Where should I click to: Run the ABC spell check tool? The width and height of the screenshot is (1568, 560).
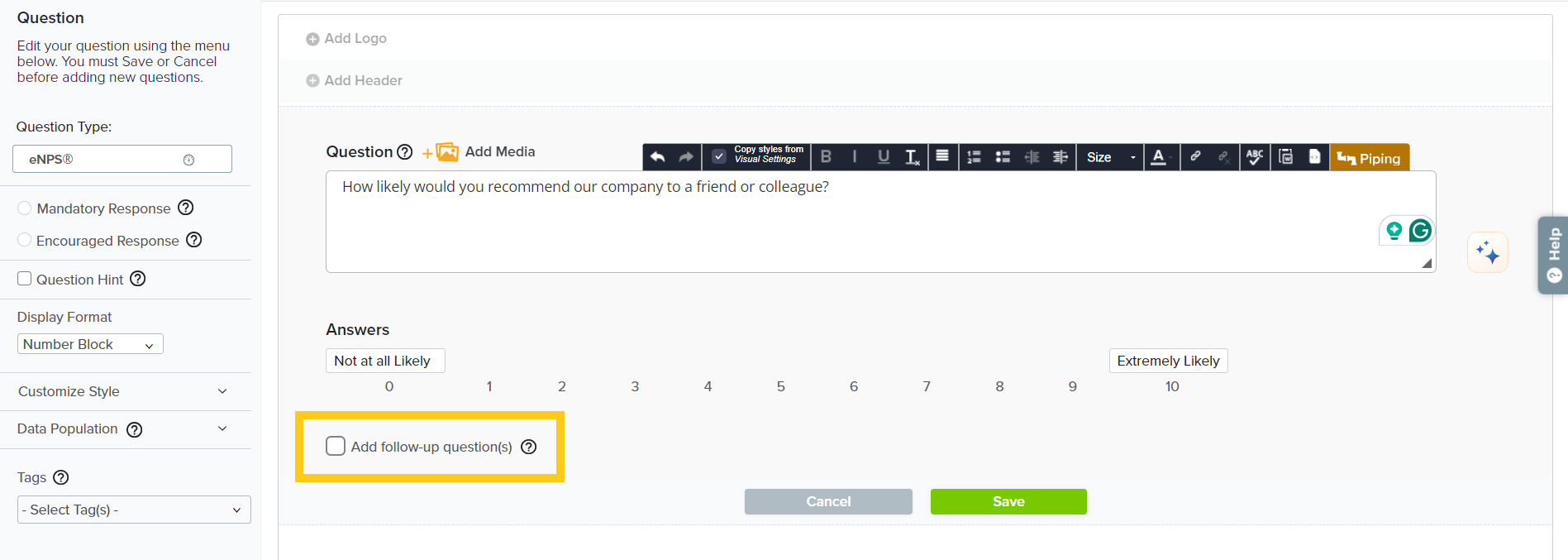point(1254,157)
